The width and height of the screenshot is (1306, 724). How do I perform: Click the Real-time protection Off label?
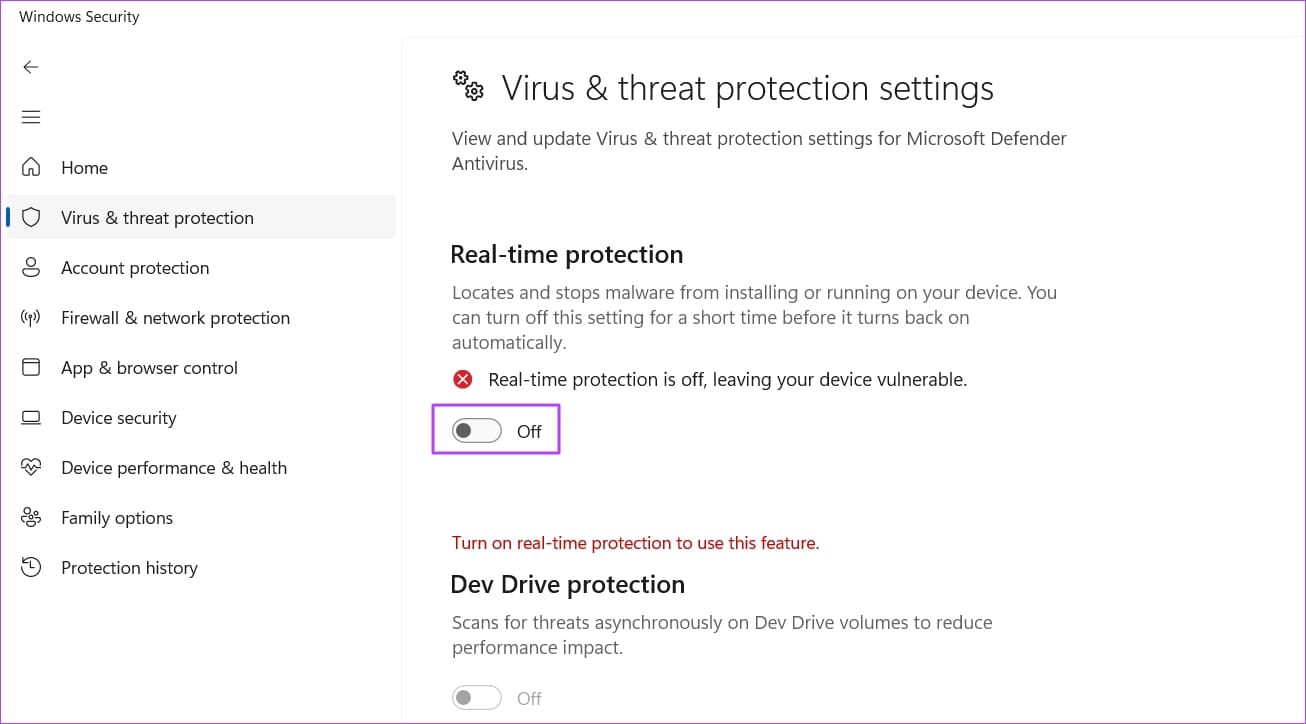coord(529,431)
